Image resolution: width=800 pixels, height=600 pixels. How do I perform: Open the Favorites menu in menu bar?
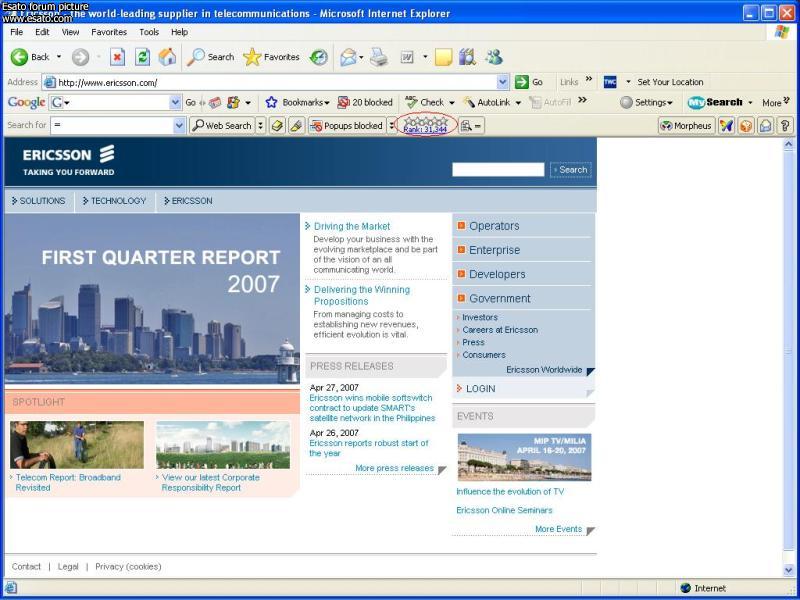coord(109,32)
